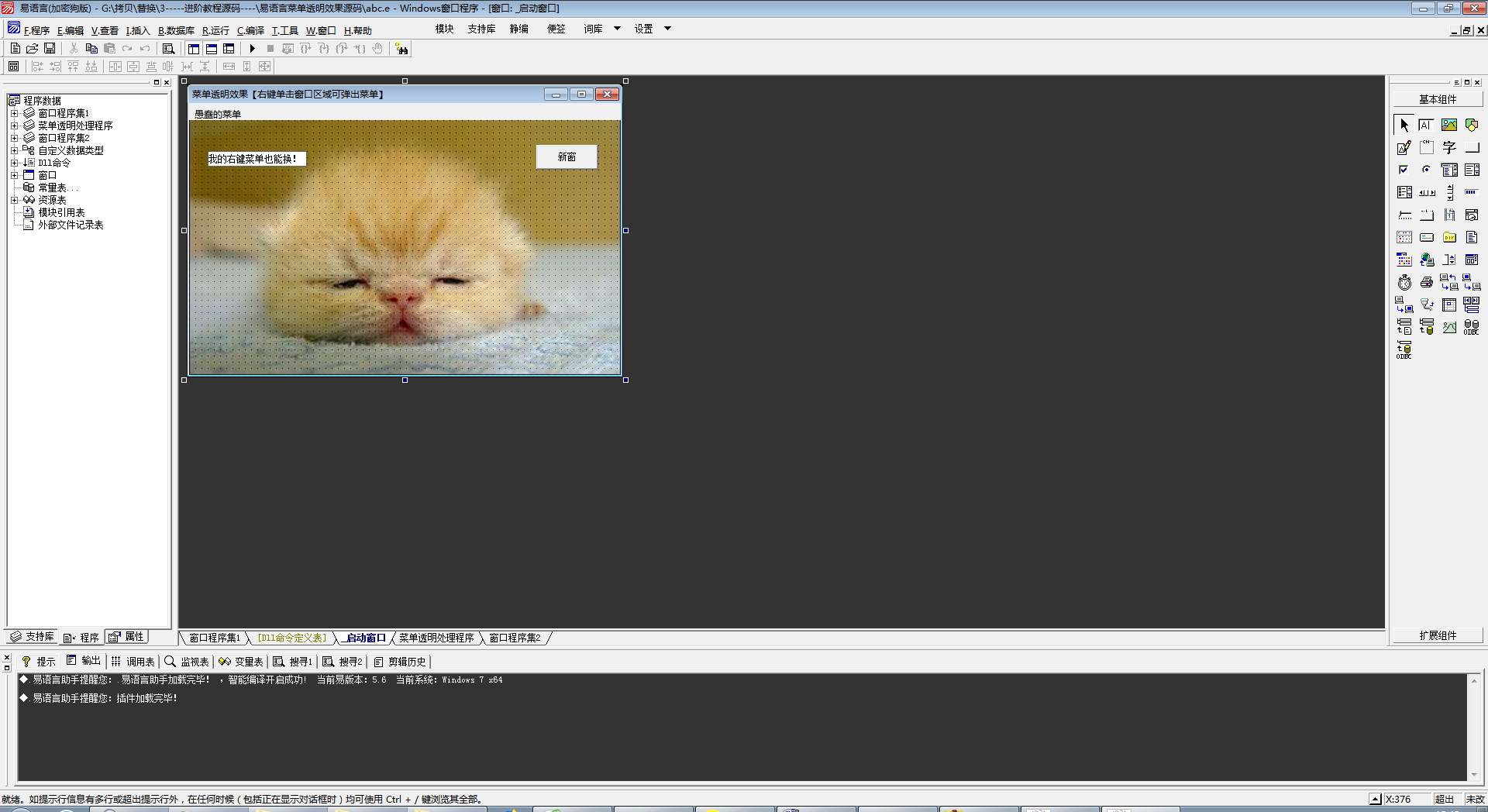Viewport: 1488px width, 812px height.
Task: Click the Copy toolbar icon
Action: click(x=91, y=48)
